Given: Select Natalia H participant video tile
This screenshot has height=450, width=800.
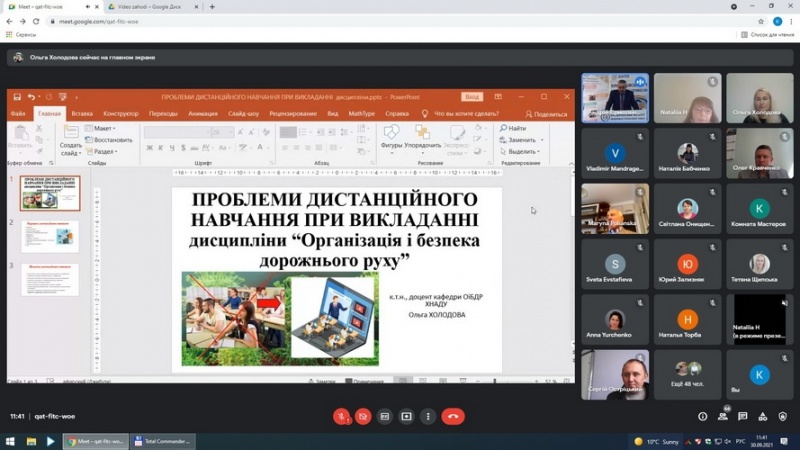Looking at the screenshot, I should pos(687,98).
